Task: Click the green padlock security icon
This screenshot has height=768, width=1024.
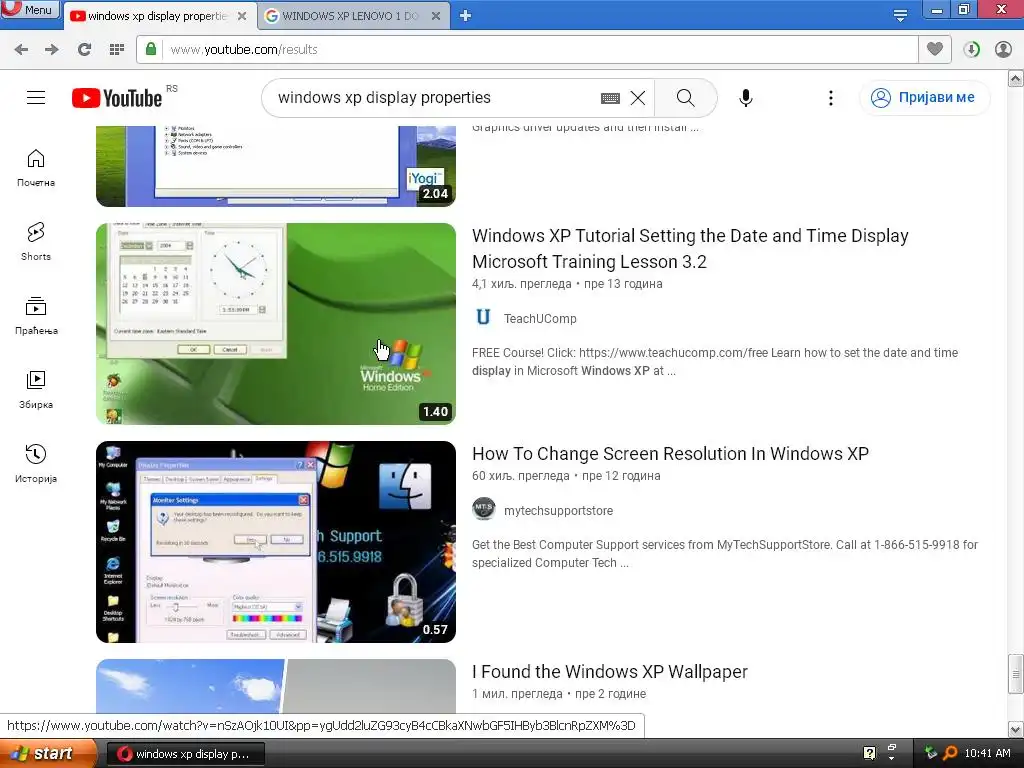Action: (151, 49)
